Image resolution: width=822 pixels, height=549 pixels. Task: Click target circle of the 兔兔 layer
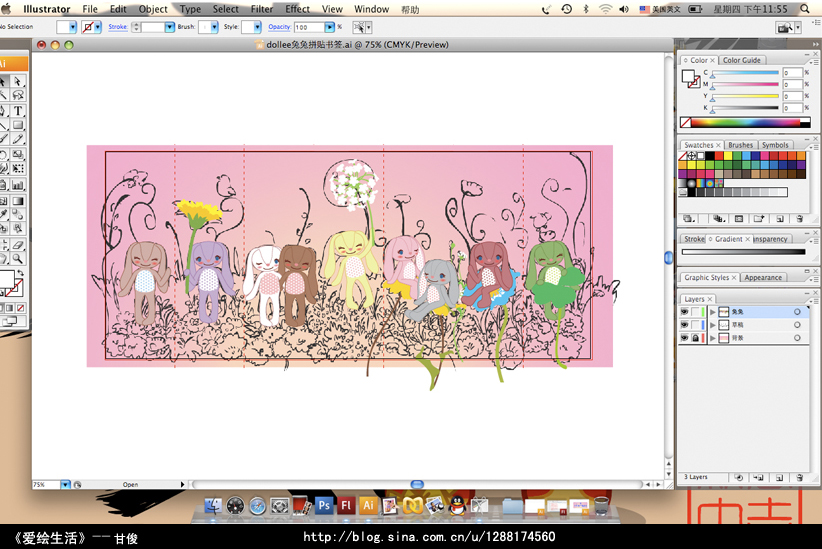tap(797, 311)
